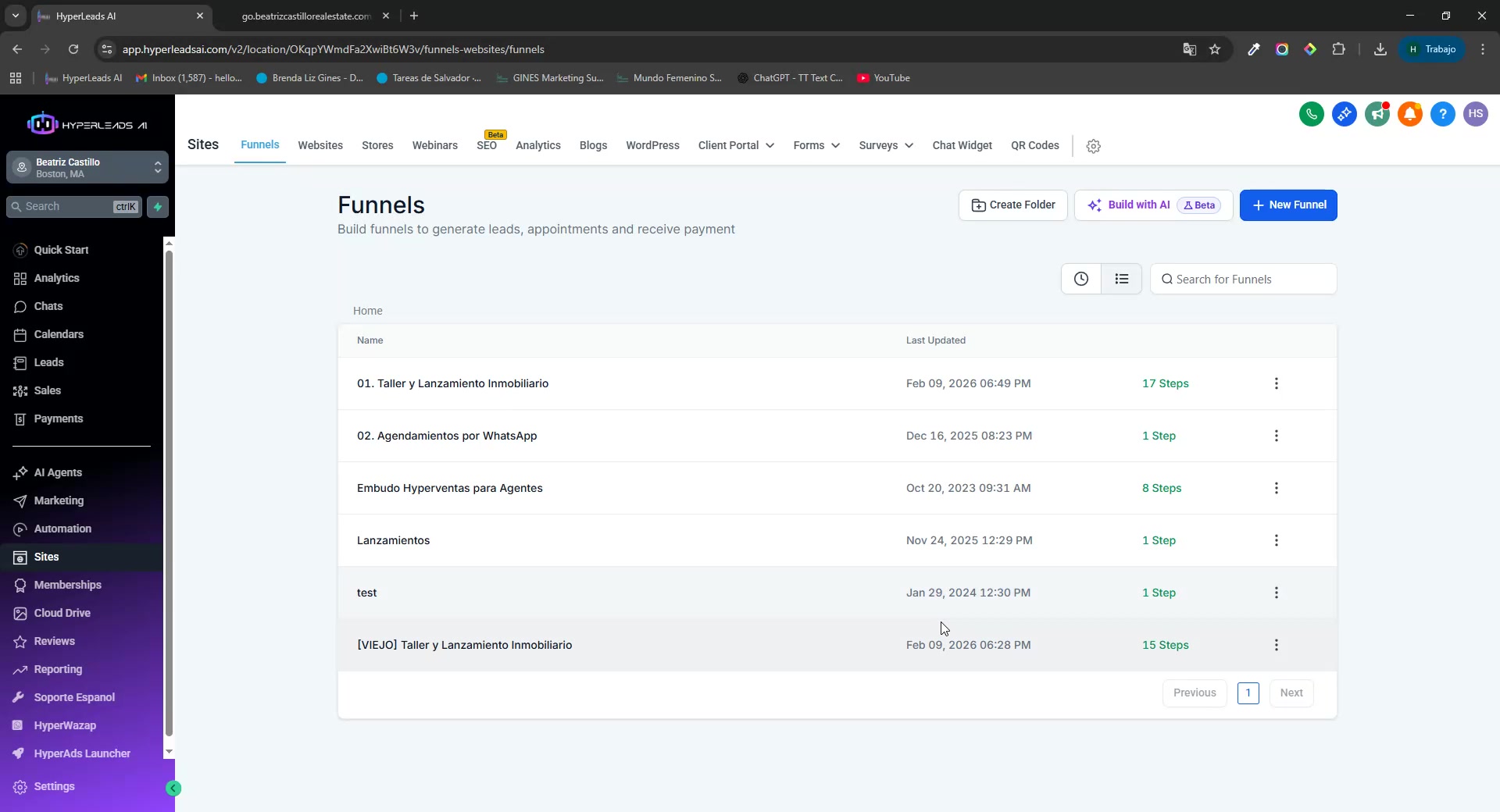Viewport: 1500px width, 812px height.
Task: Open the browser tab search dropdown
Action: click(x=15, y=16)
